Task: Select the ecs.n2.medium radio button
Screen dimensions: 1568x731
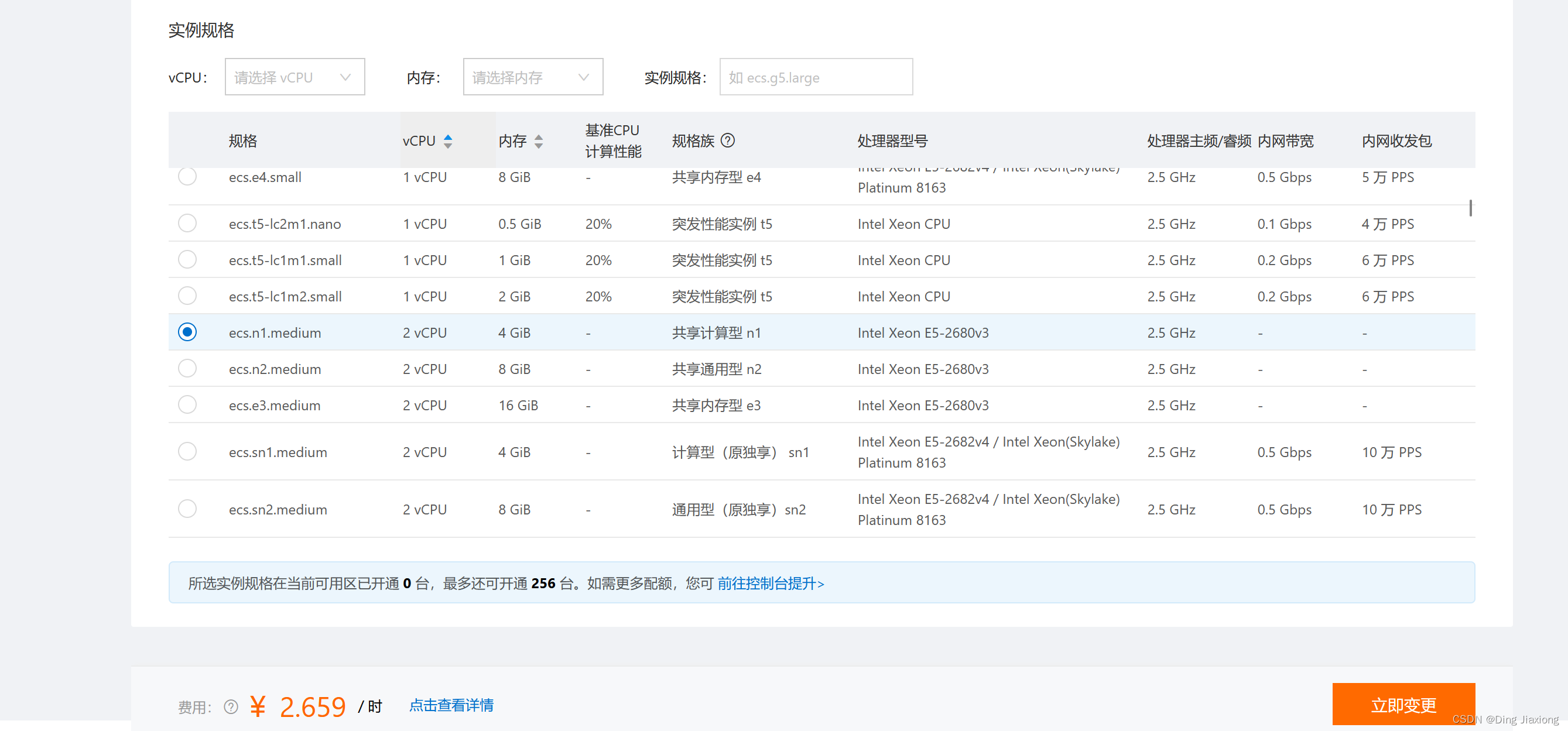Action: [x=187, y=368]
